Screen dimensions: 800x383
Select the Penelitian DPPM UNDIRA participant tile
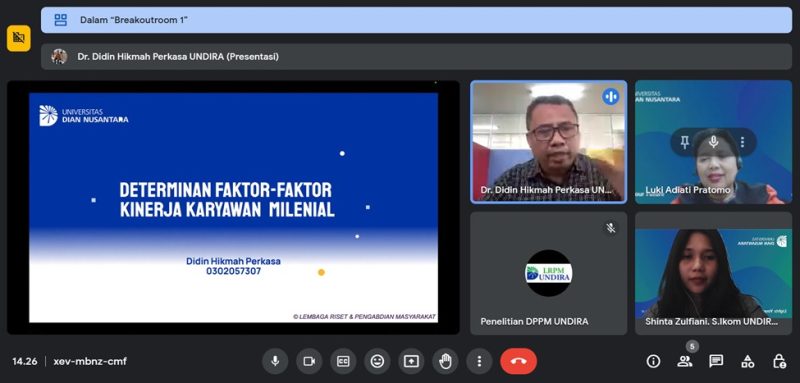coord(548,273)
